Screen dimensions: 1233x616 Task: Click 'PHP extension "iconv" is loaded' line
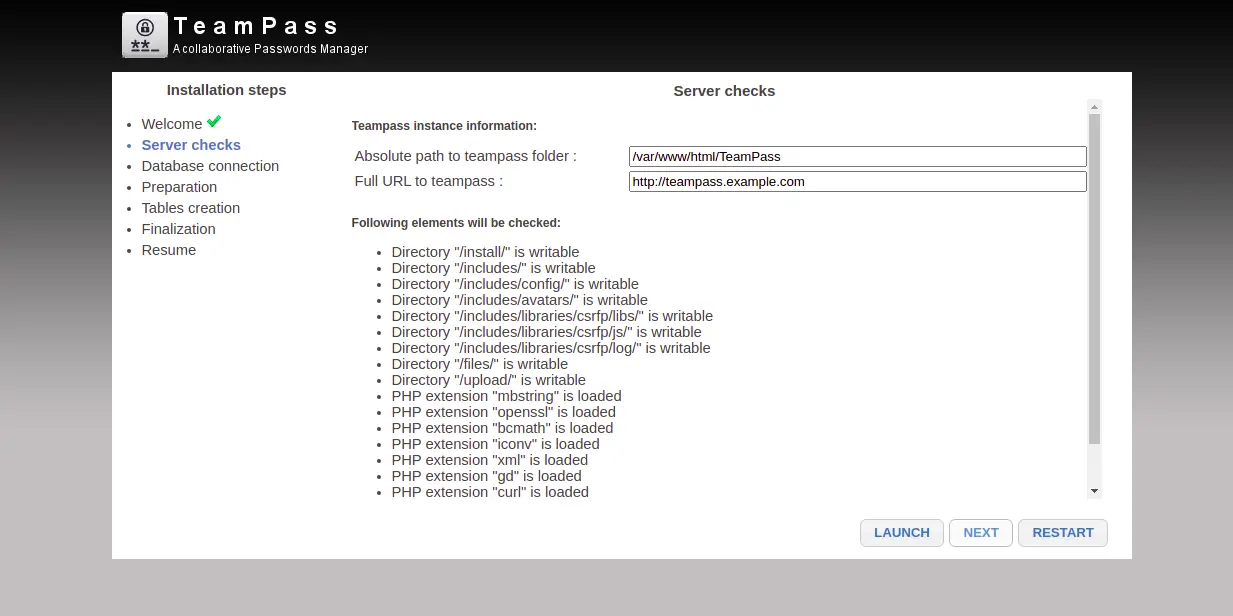(496, 444)
